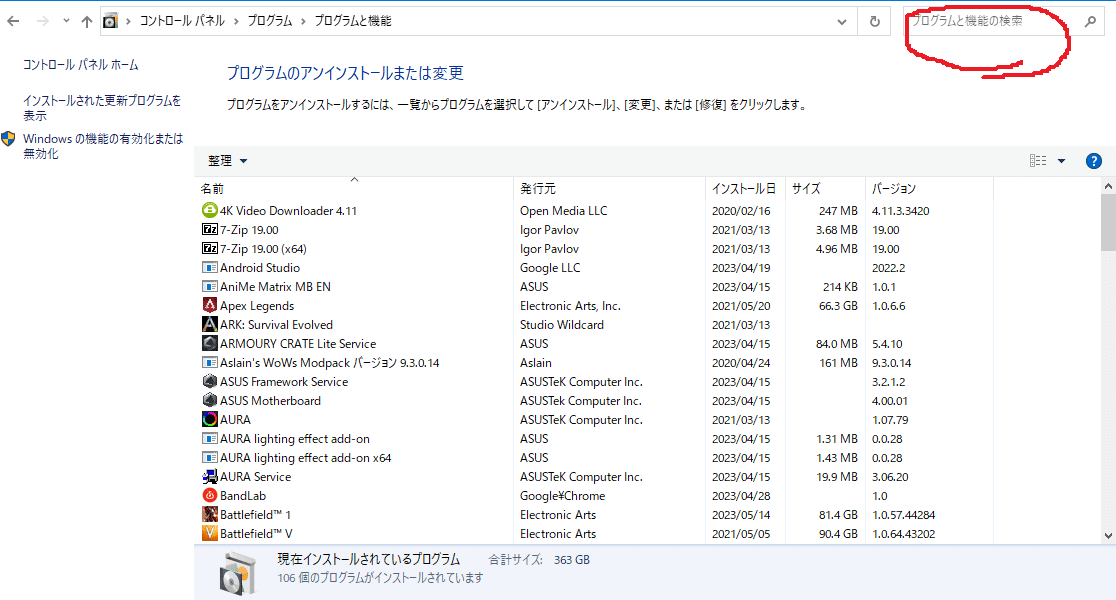The image size is (1116, 600).
Task: Select the BandLab red icon
Action: click(x=209, y=495)
